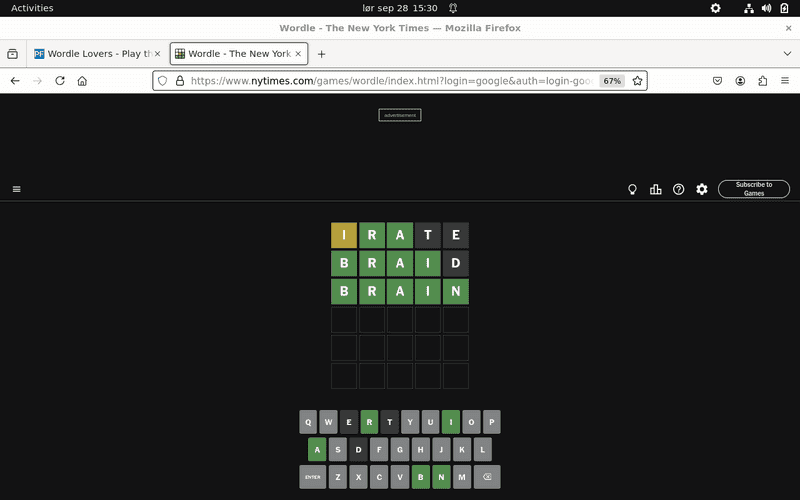Open the lightbulb hints icon
Viewport: 800px width, 500px height.
(632, 189)
